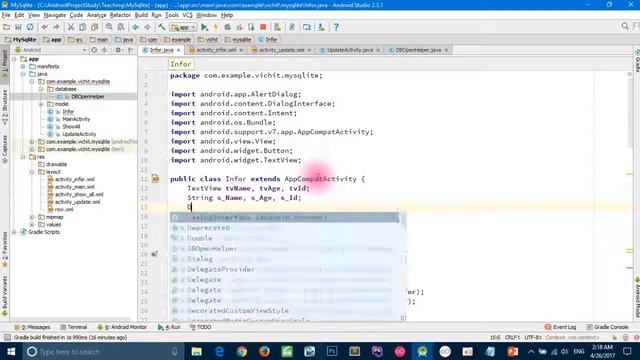Click the Copy toolbar icon
The width and height of the screenshot is (640, 360).
(x=82, y=27)
